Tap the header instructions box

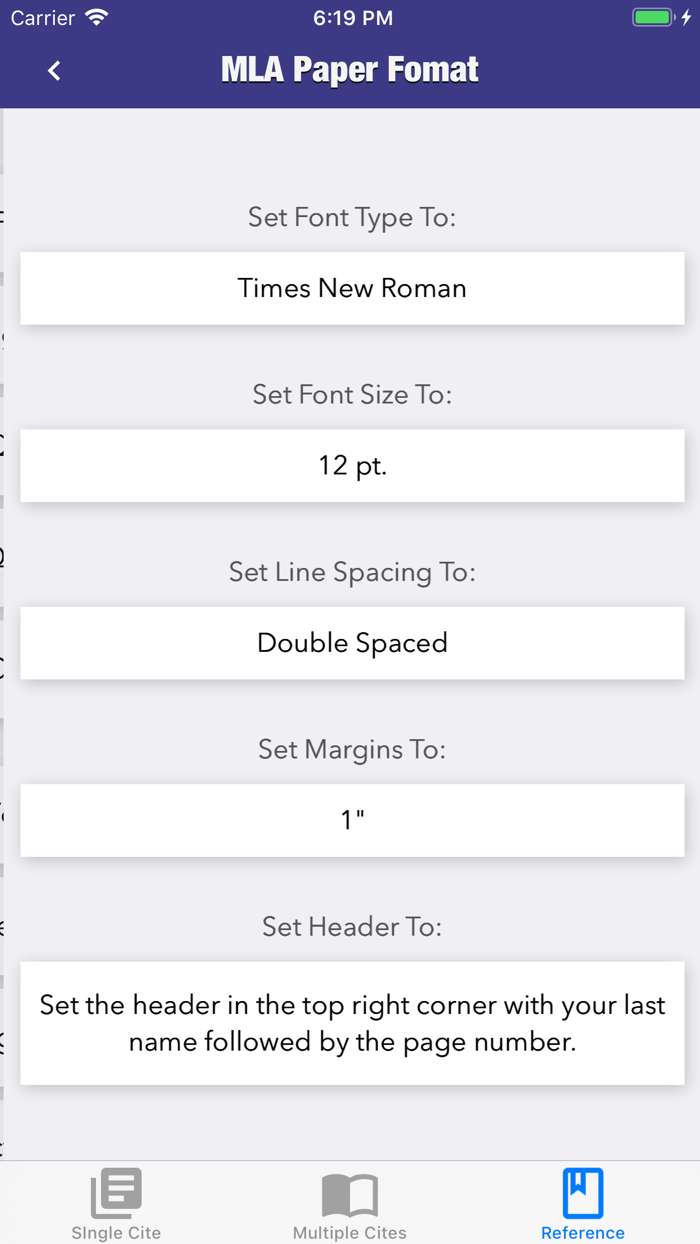click(x=352, y=1023)
